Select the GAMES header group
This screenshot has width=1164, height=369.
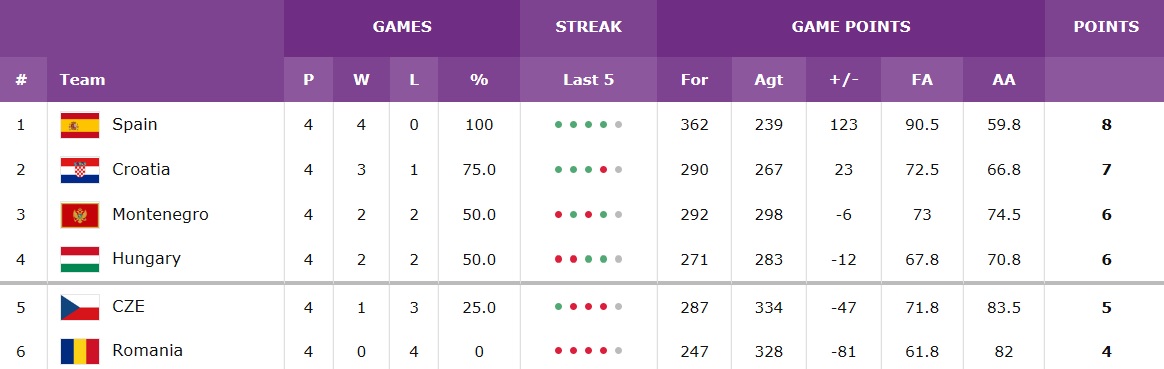pos(402,27)
